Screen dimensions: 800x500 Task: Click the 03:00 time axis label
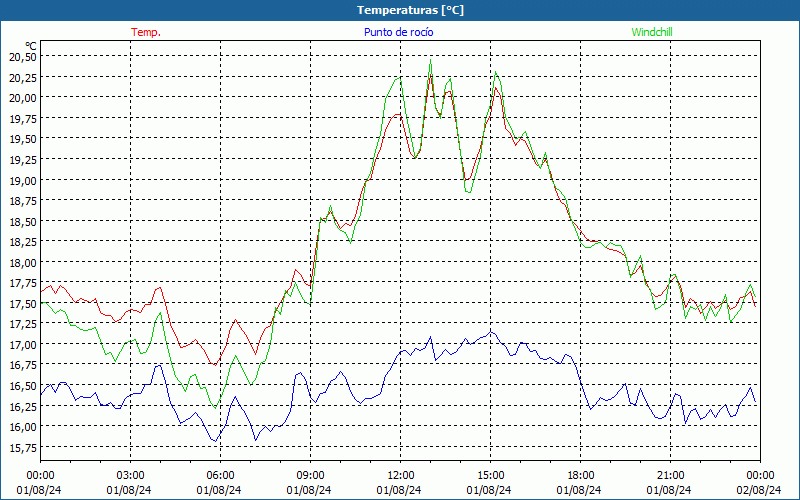point(131,476)
